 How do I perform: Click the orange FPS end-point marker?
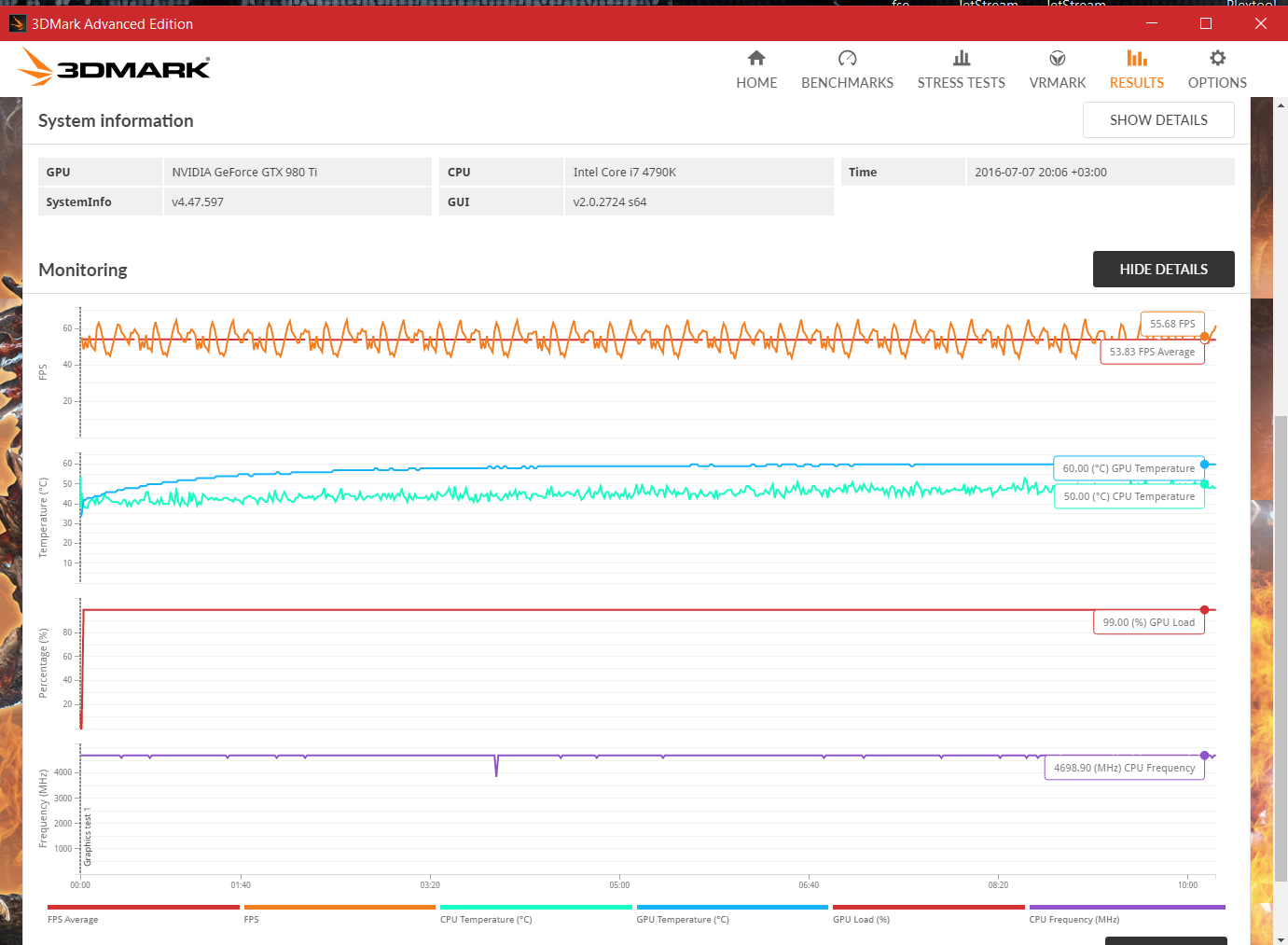coord(1205,338)
